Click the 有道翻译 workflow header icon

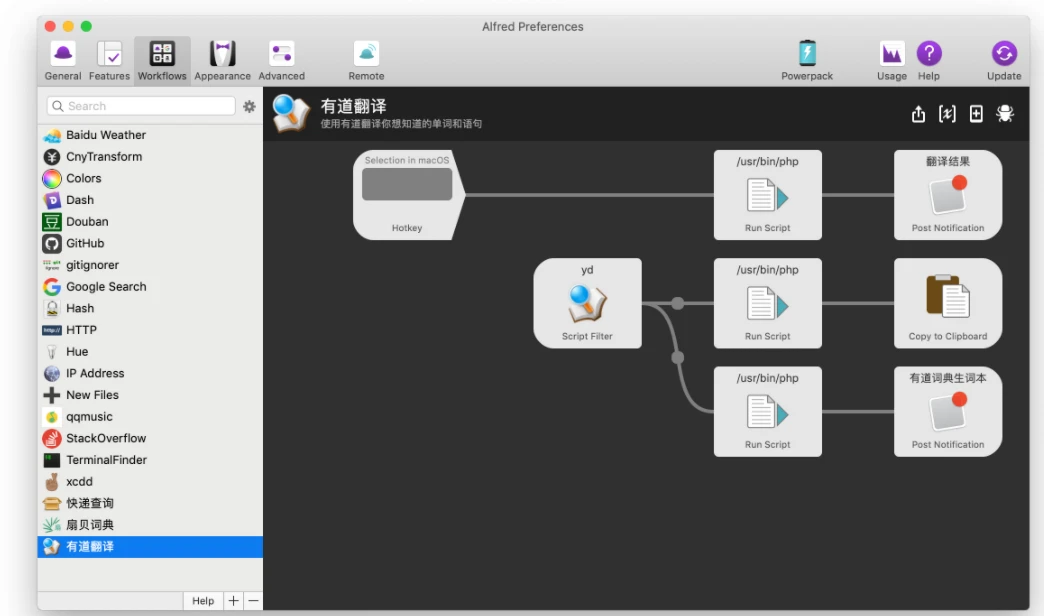pos(291,113)
